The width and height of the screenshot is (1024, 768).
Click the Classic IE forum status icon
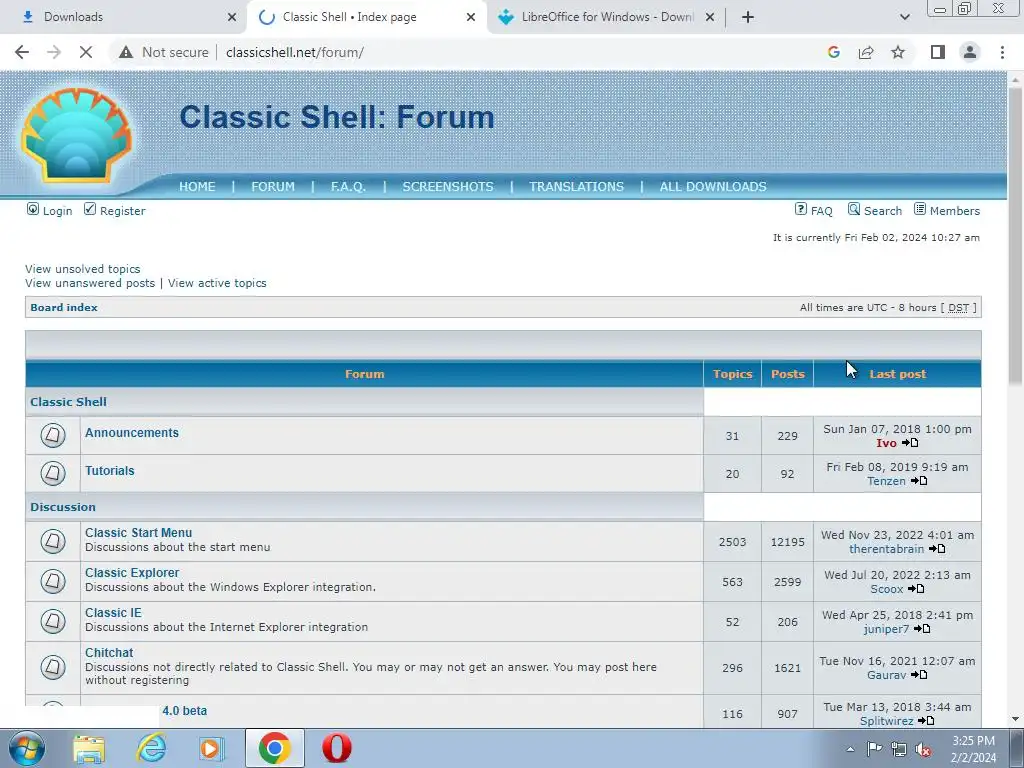pos(53,621)
